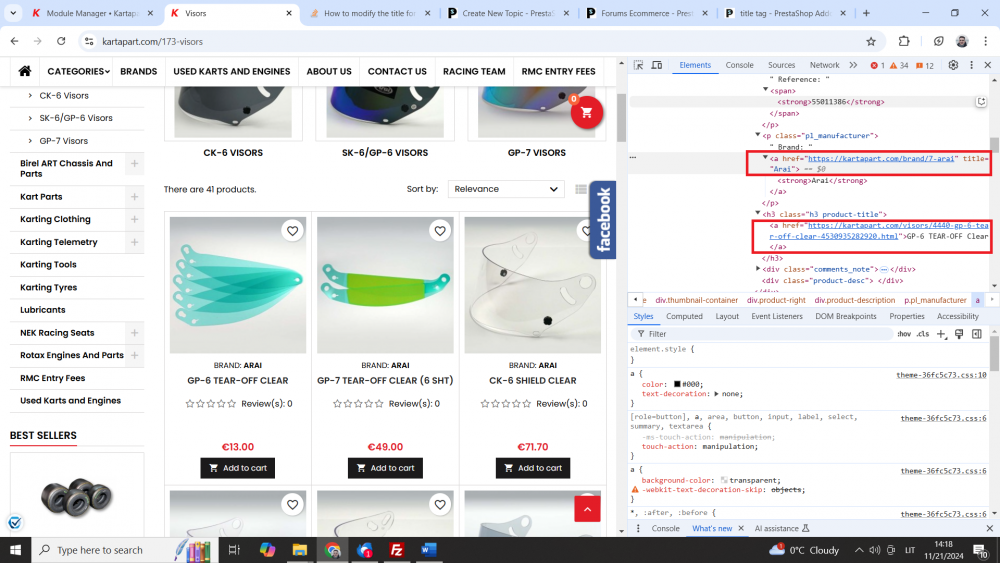
Task: Click the red scroll-to-top button
Action: tap(587, 509)
